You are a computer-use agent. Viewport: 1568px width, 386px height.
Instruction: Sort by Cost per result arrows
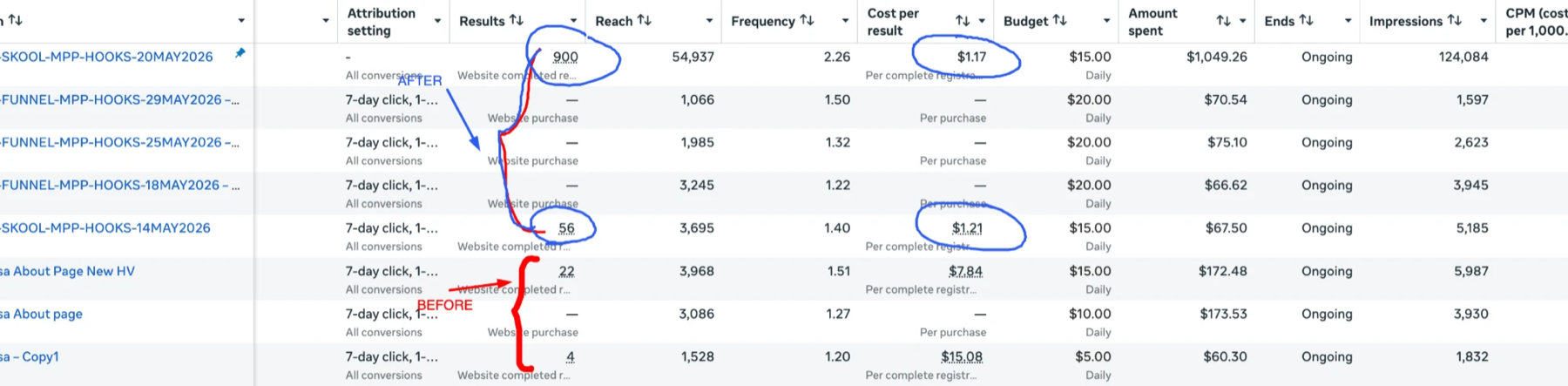[x=963, y=21]
